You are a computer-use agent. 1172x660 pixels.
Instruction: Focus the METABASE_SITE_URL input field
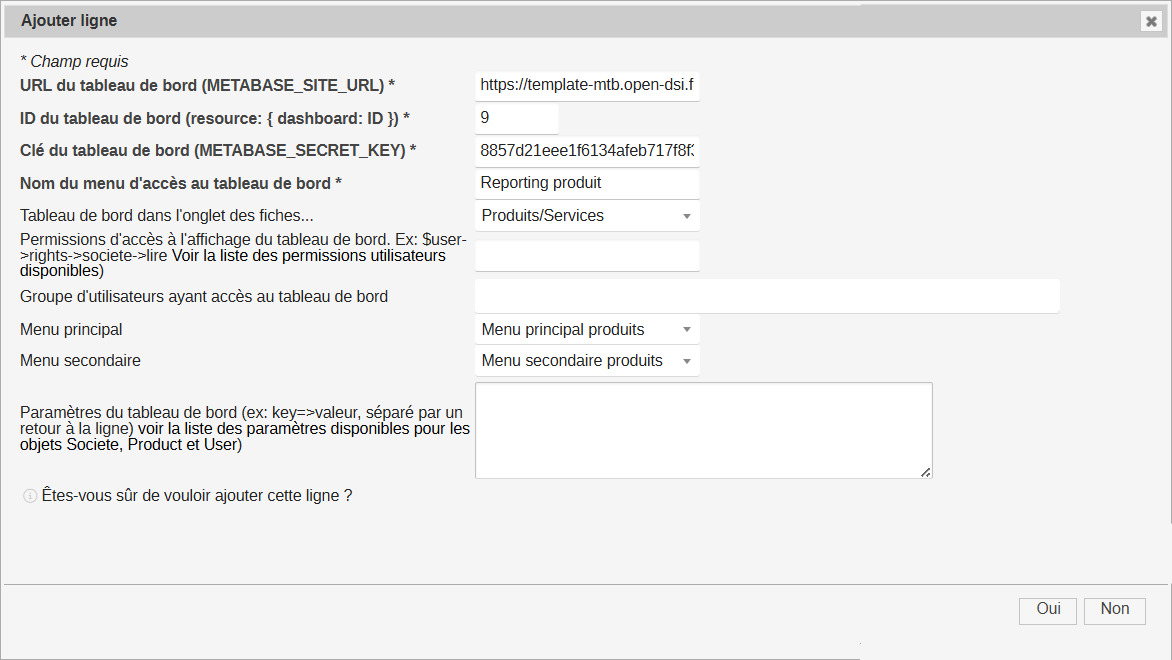[x=587, y=86]
